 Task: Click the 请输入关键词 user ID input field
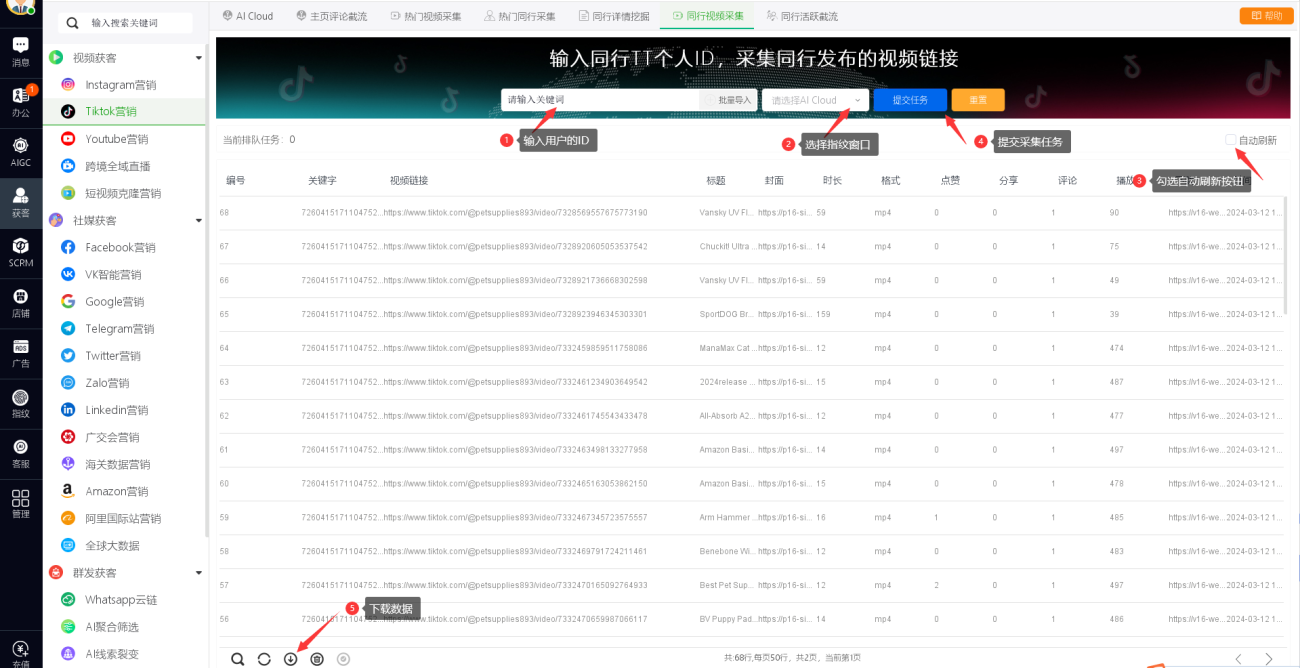point(600,100)
